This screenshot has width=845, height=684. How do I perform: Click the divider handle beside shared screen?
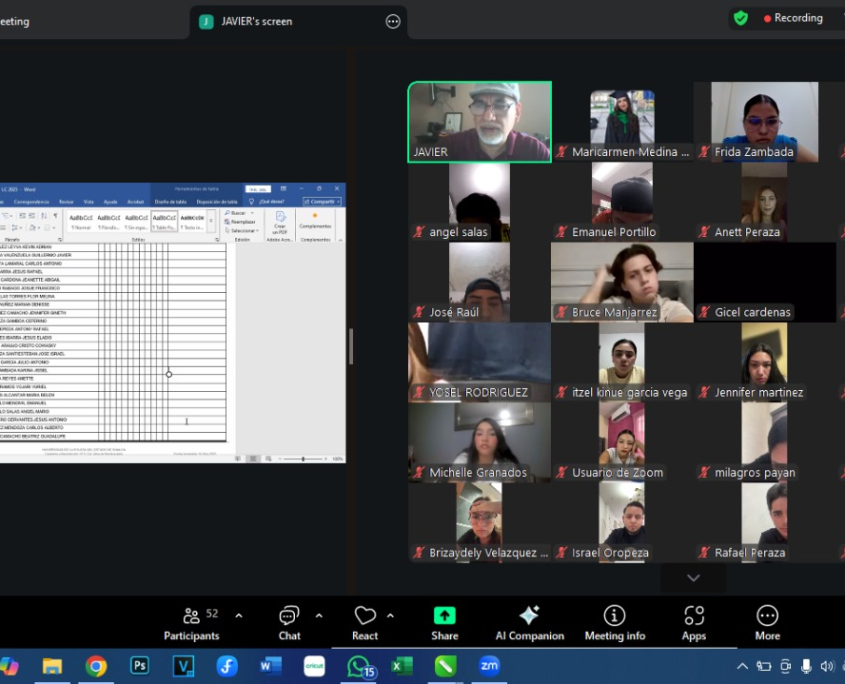(350, 346)
